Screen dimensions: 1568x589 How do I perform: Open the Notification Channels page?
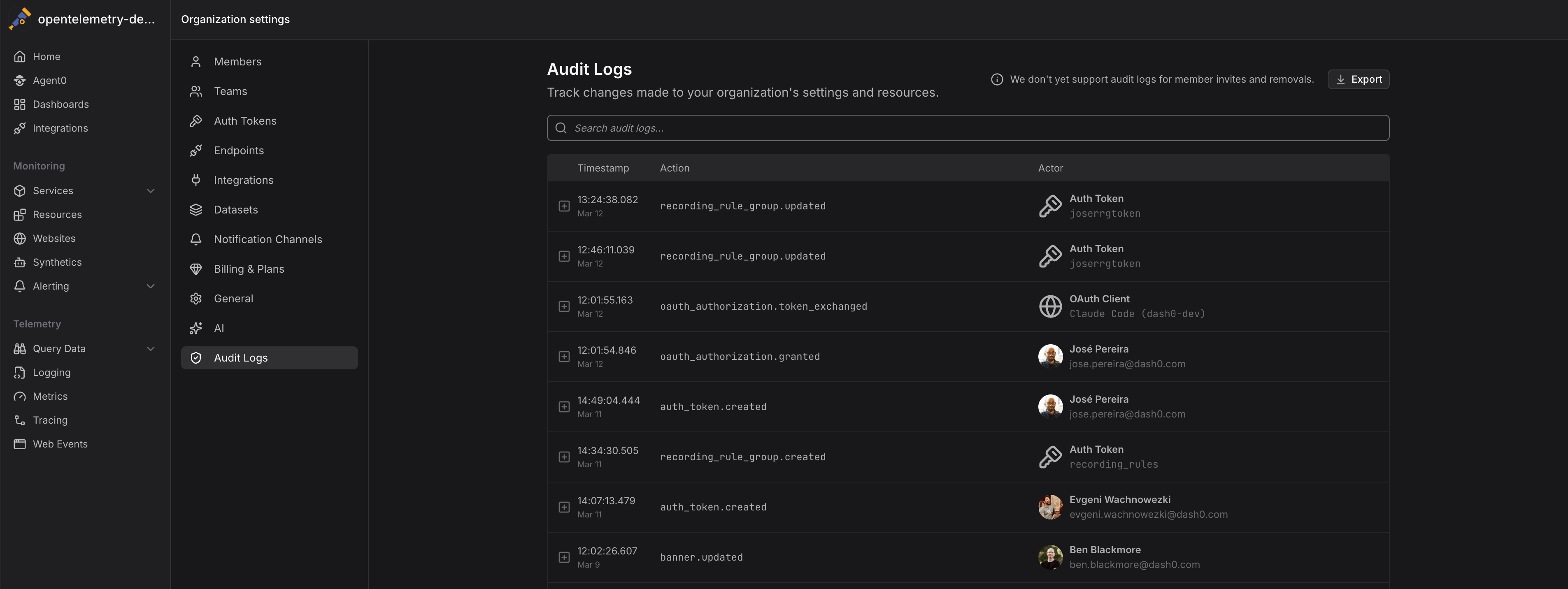pyautogui.click(x=268, y=239)
